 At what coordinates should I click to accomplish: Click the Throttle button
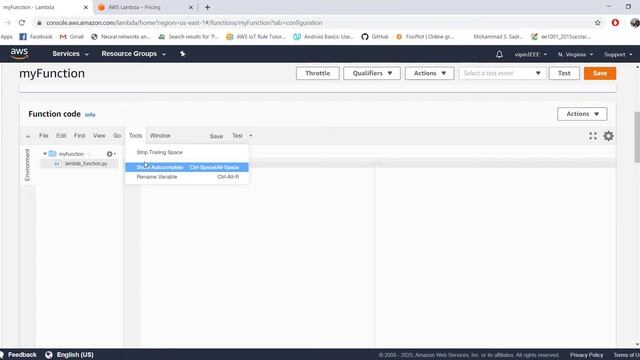318,73
